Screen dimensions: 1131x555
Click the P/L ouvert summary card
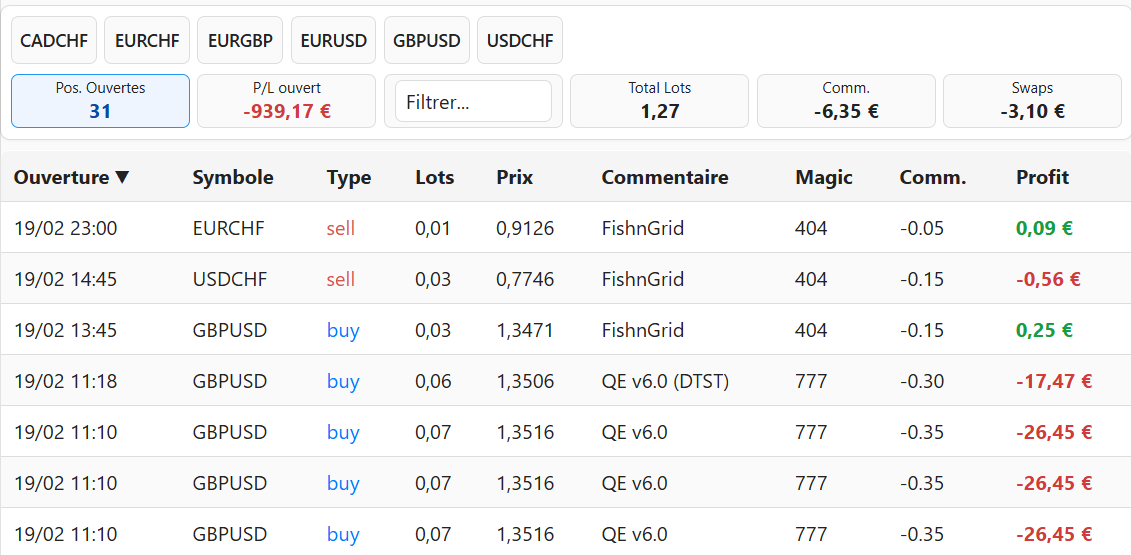pyautogui.click(x=286, y=101)
